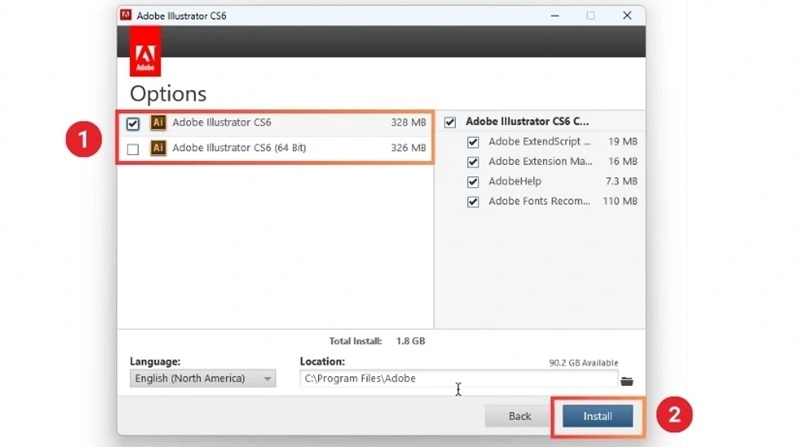This screenshot has height=447, width=800.
Task: Click the Adobe logo in the header
Action: click(145, 57)
